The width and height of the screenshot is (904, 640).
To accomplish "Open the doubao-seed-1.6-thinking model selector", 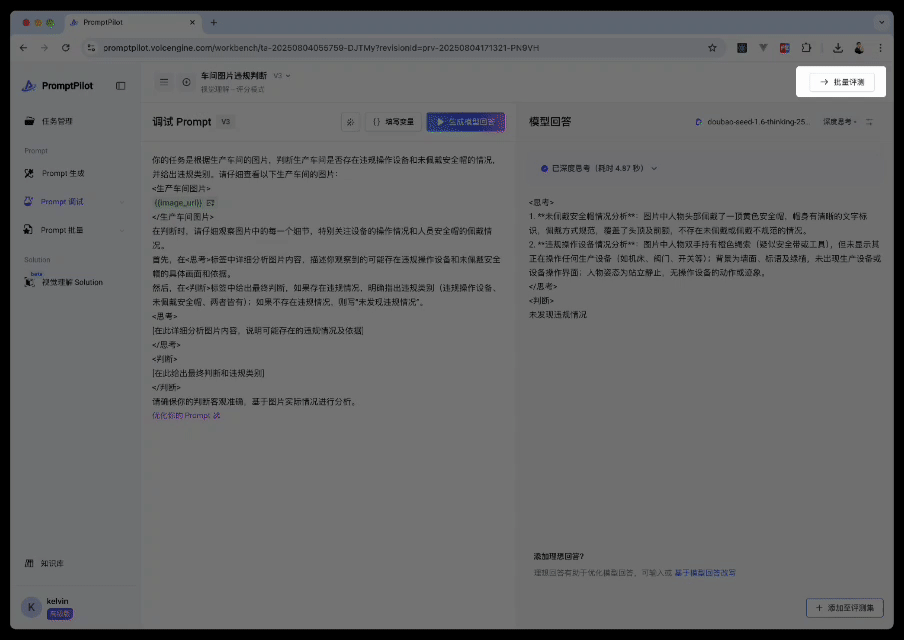I will click(x=753, y=122).
